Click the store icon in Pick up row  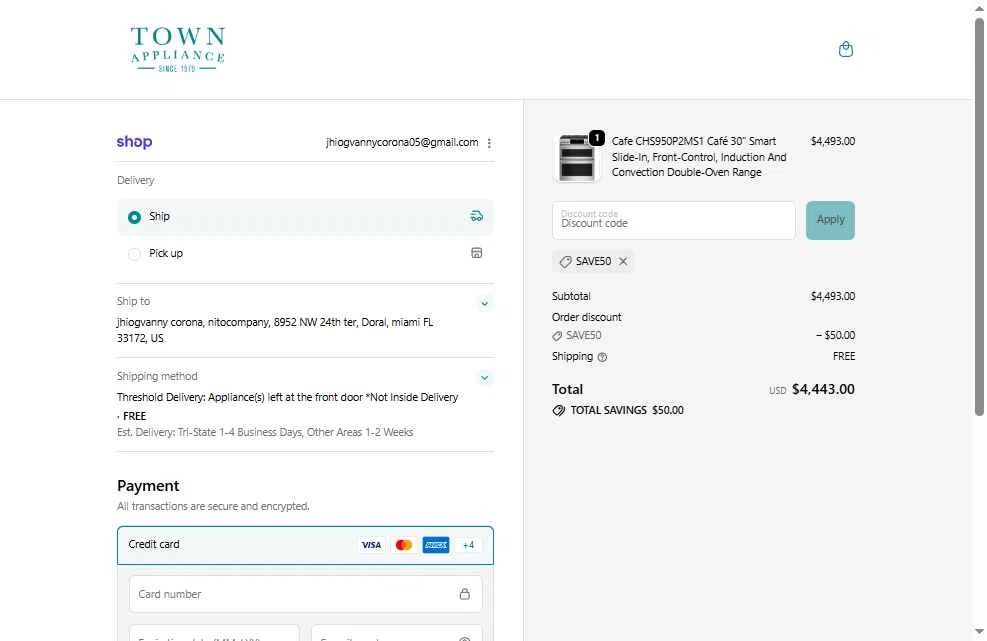pos(477,253)
